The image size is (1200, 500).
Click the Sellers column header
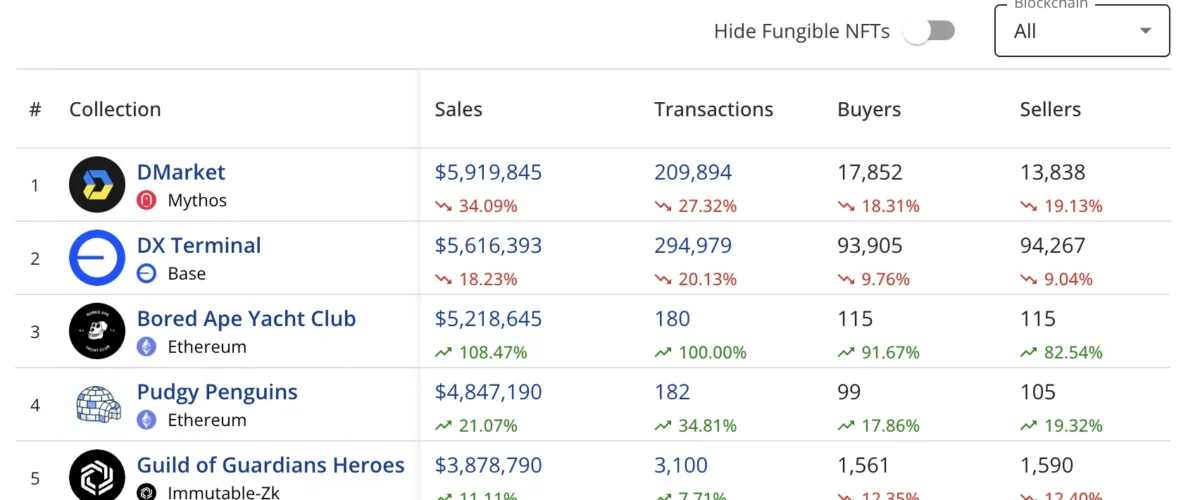coord(1050,110)
